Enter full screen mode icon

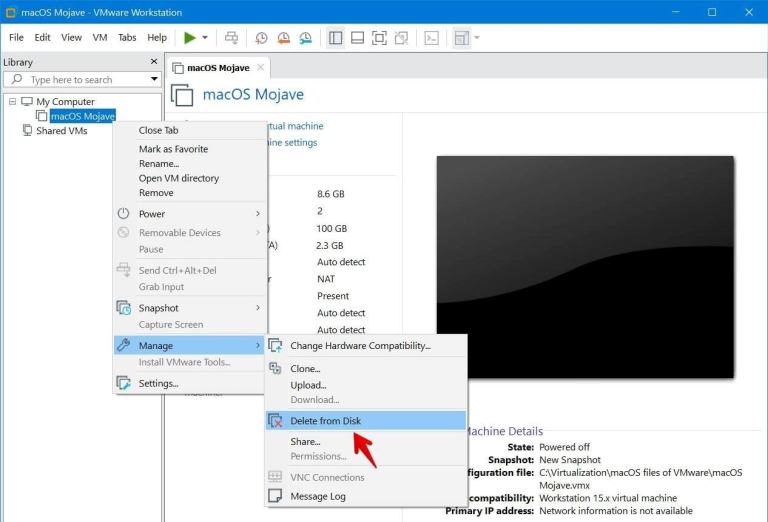tap(379, 38)
